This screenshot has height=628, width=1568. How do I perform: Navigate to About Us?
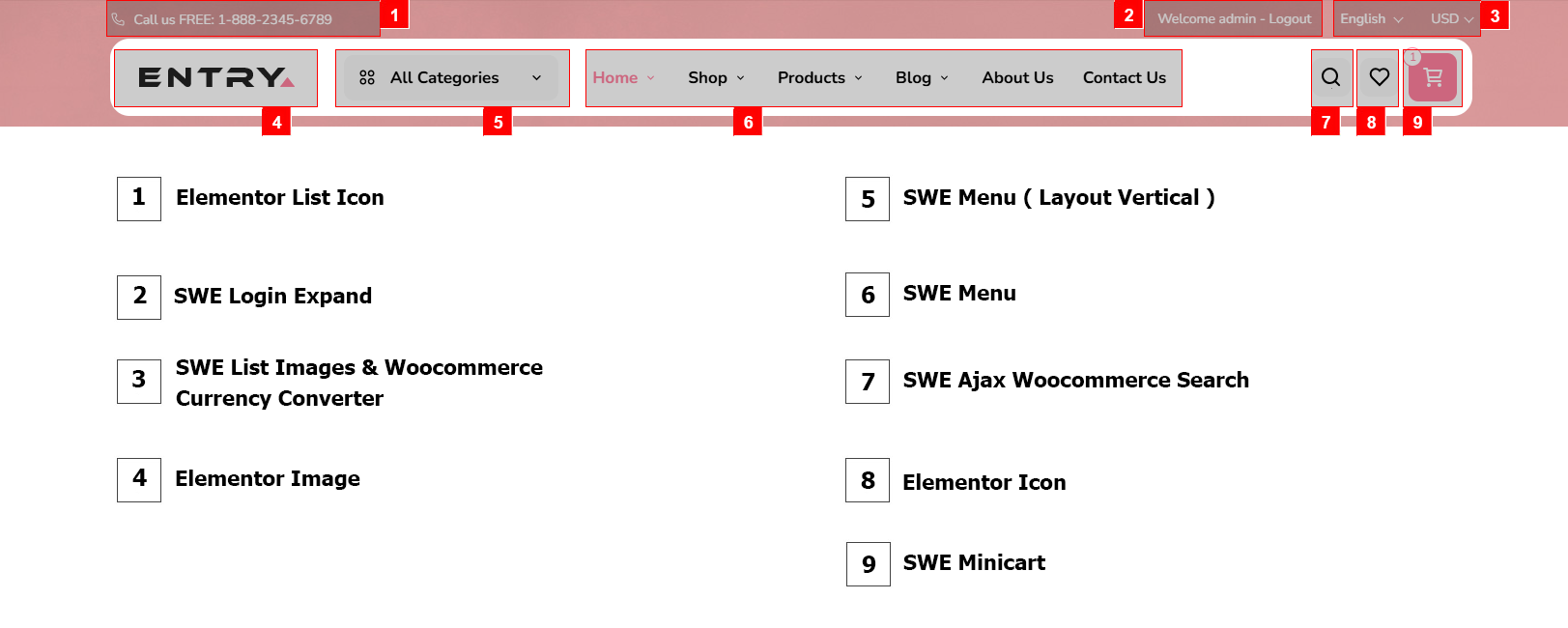(x=1017, y=77)
